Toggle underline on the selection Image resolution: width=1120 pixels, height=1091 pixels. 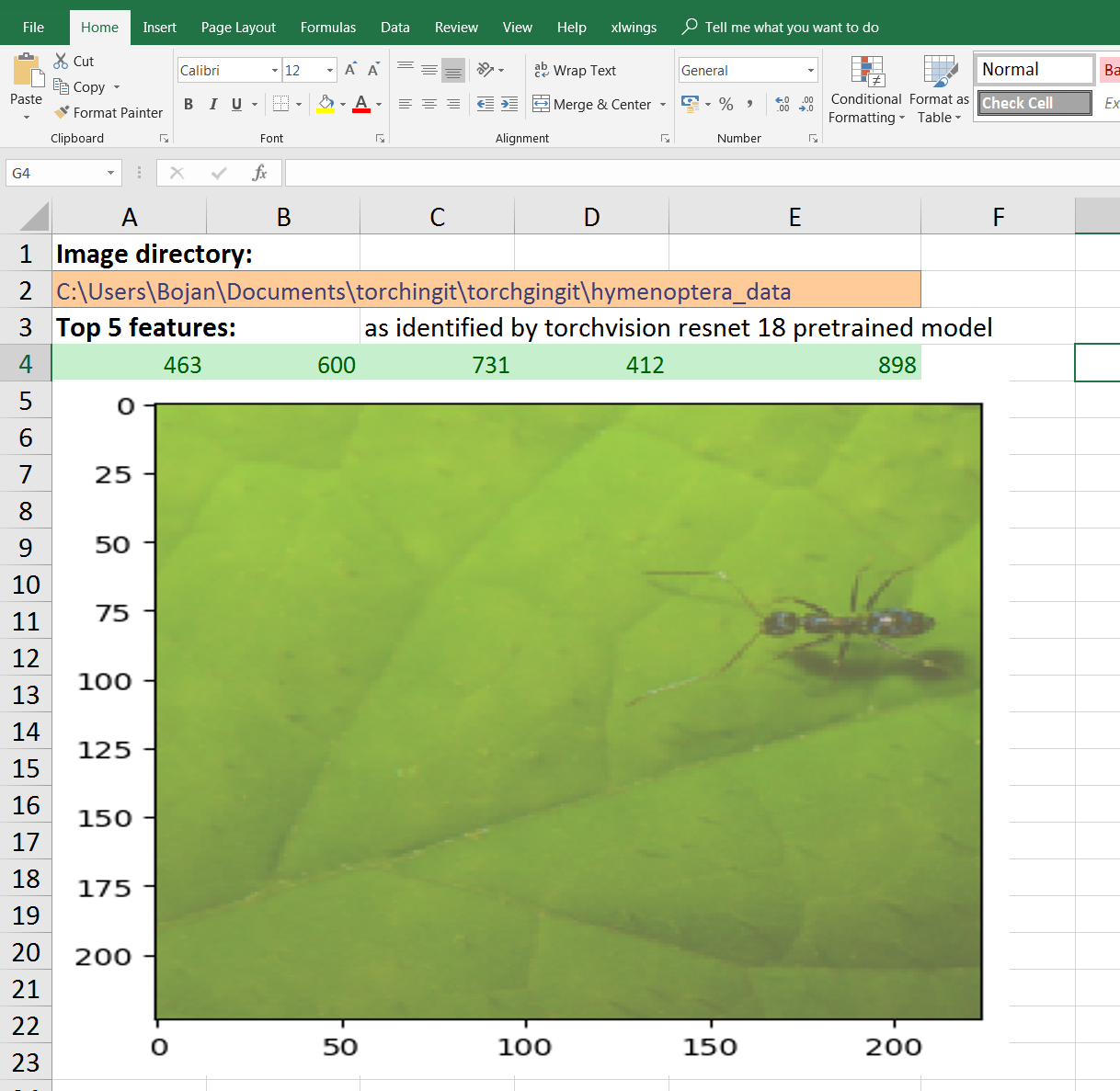click(237, 105)
